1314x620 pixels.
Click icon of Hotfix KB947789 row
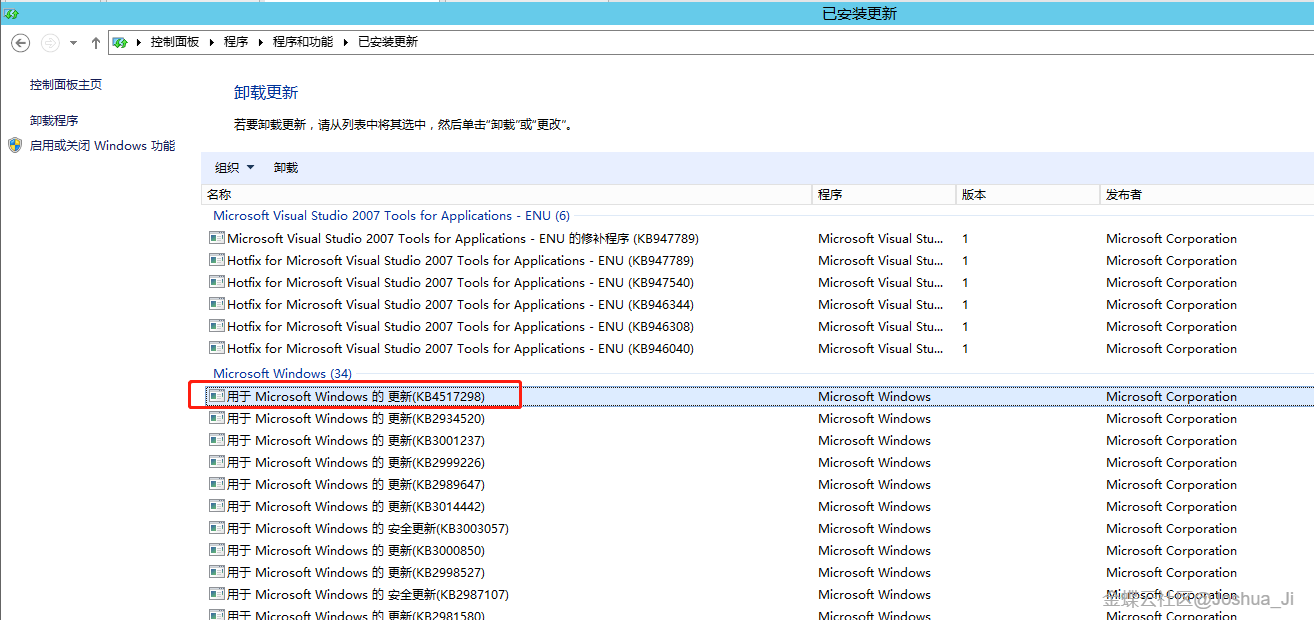[x=217, y=261]
